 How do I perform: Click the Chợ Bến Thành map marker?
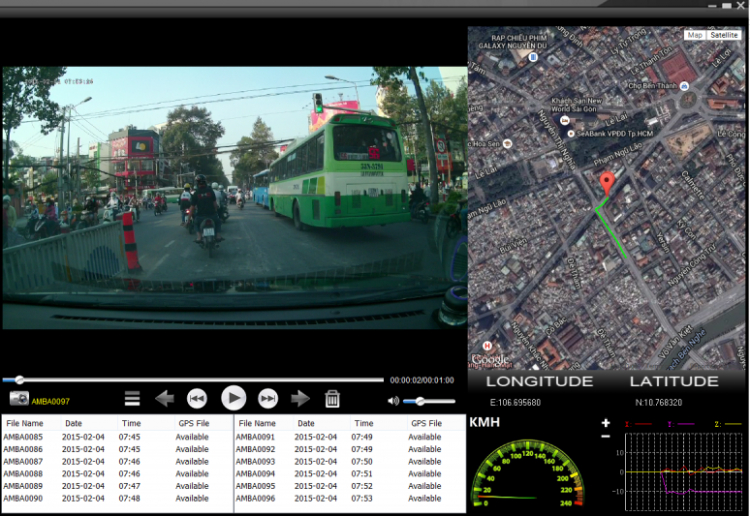pyautogui.click(x=684, y=86)
